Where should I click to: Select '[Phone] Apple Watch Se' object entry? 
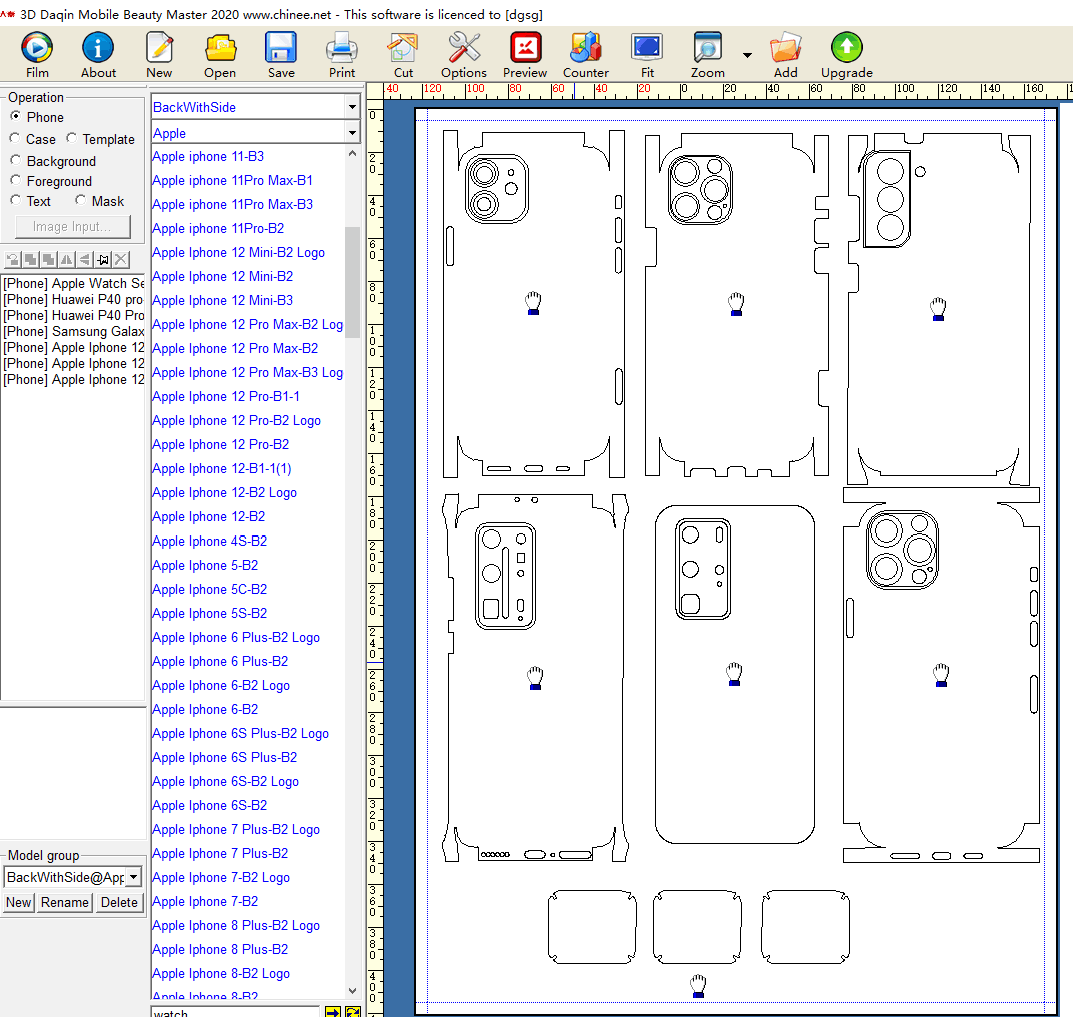73,283
